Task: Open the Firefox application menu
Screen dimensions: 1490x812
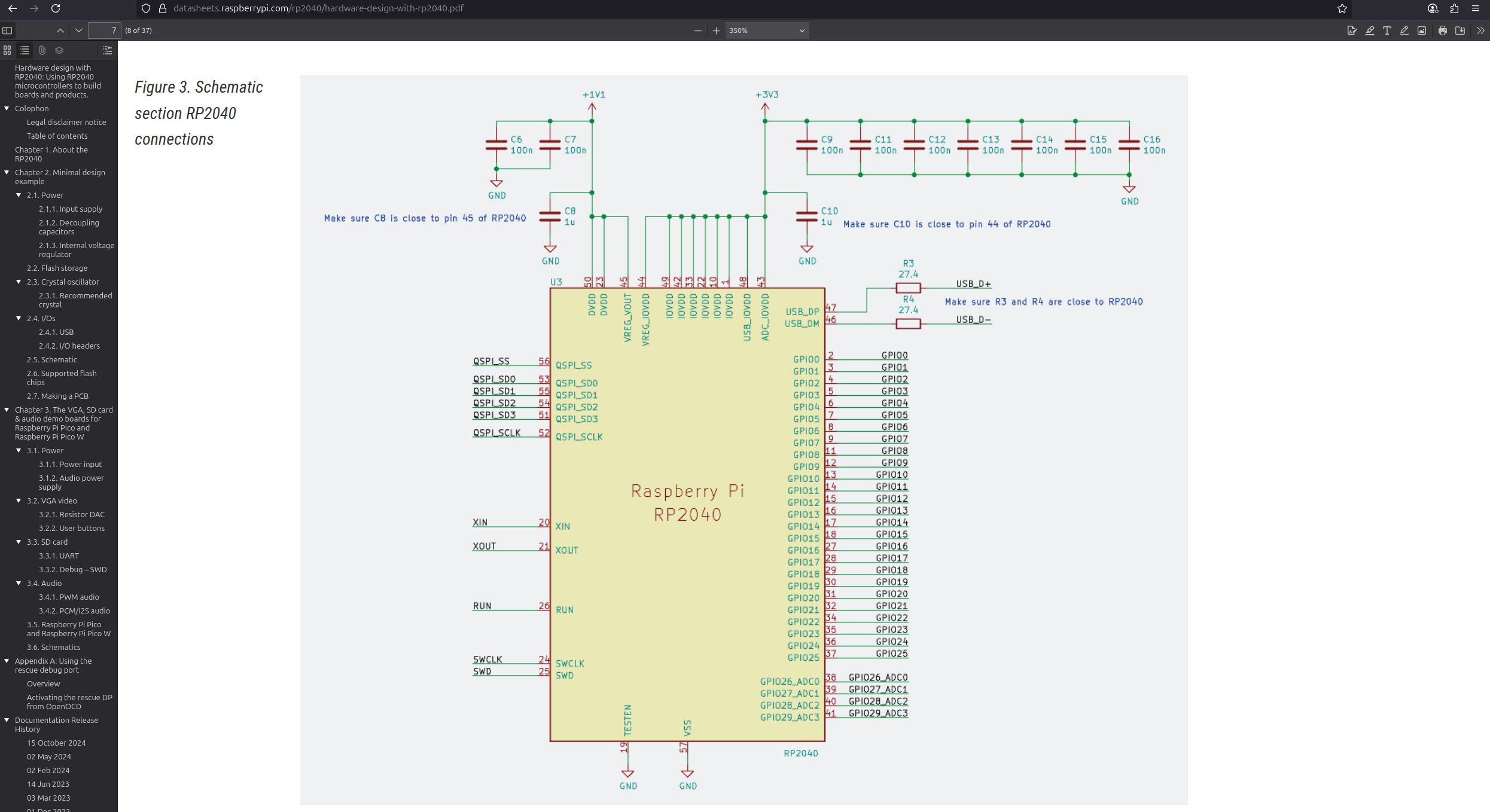Action: (1475, 8)
